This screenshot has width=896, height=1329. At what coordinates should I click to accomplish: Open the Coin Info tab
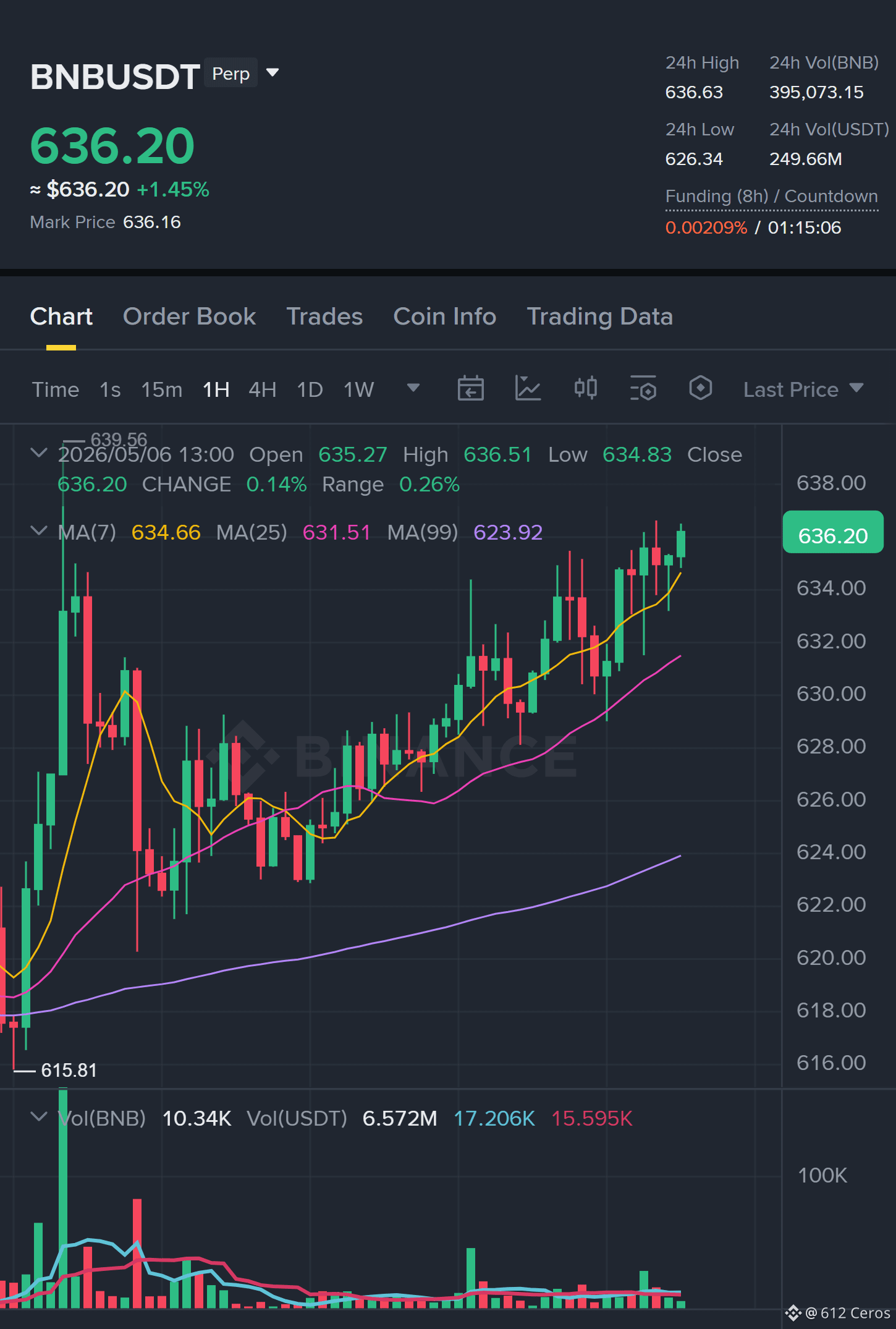(x=445, y=316)
